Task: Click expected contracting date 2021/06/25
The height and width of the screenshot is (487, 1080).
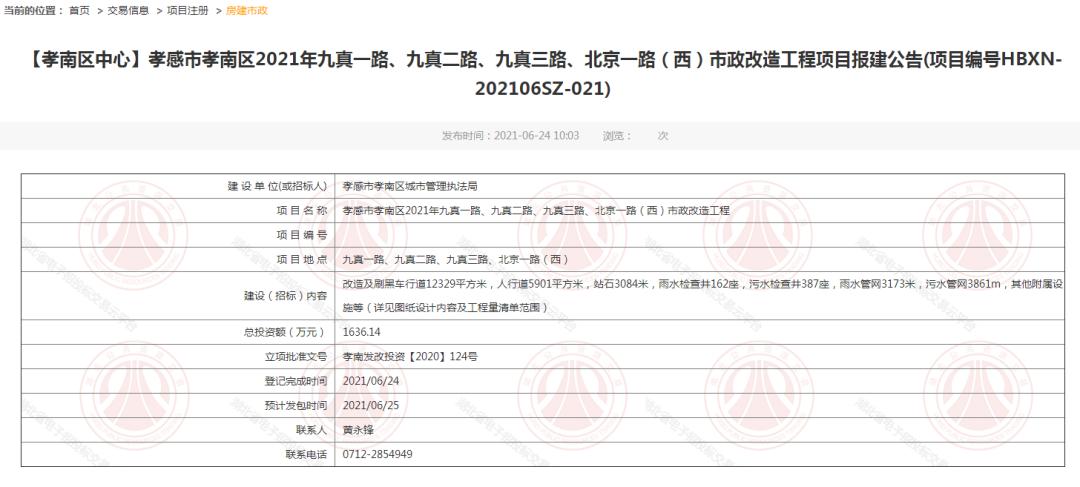Action: pos(371,405)
